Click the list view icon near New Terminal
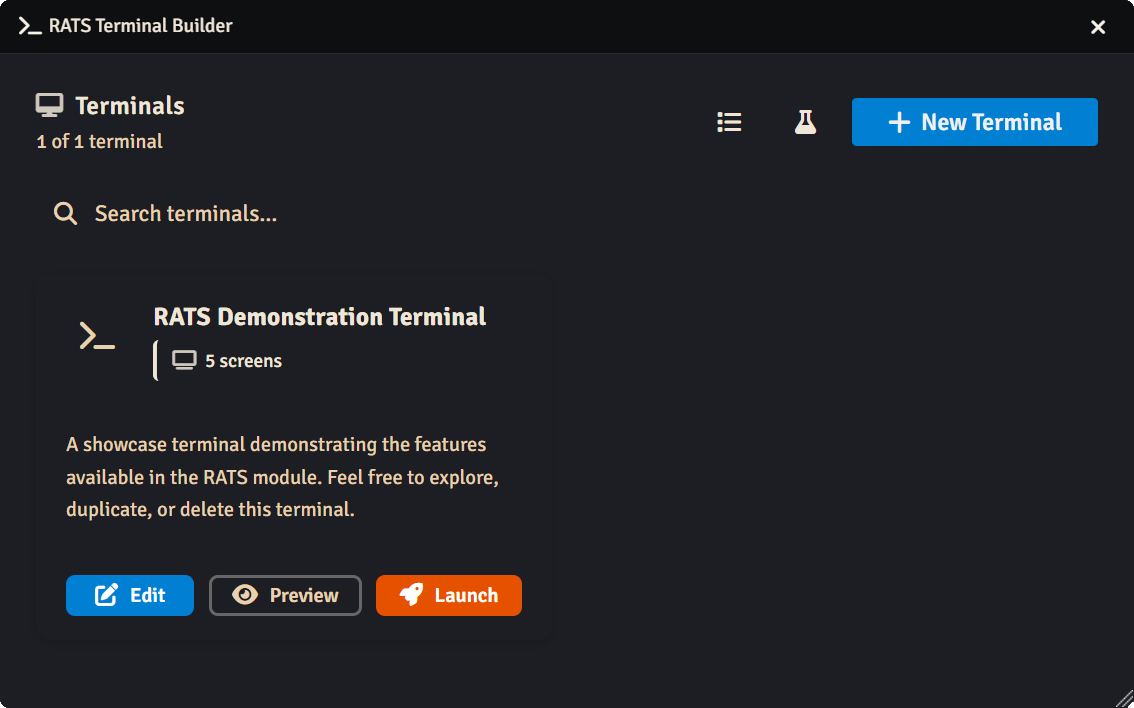Viewport: 1134px width, 708px height. click(729, 122)
